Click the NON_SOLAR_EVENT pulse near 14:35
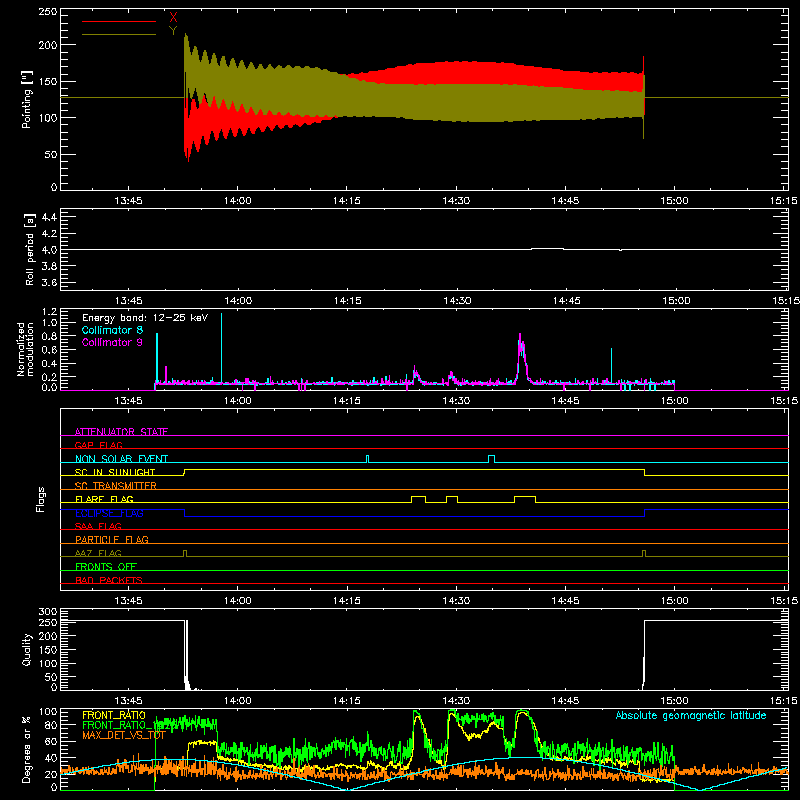 tap(491, 459)
